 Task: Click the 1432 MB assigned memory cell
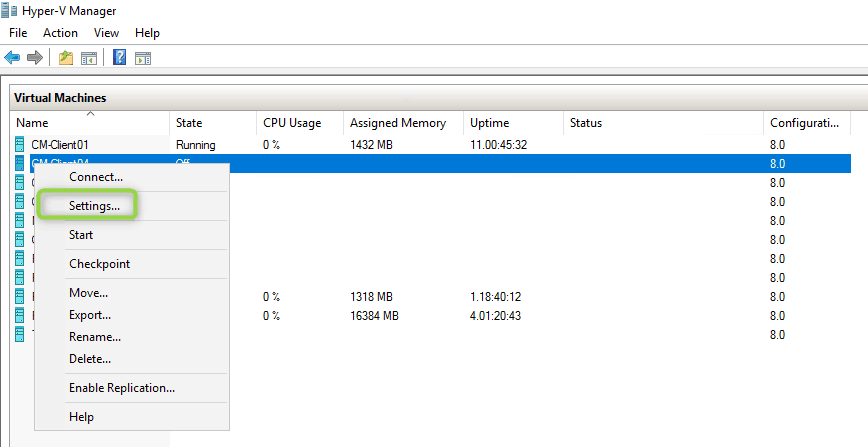[x=371, y=145]
